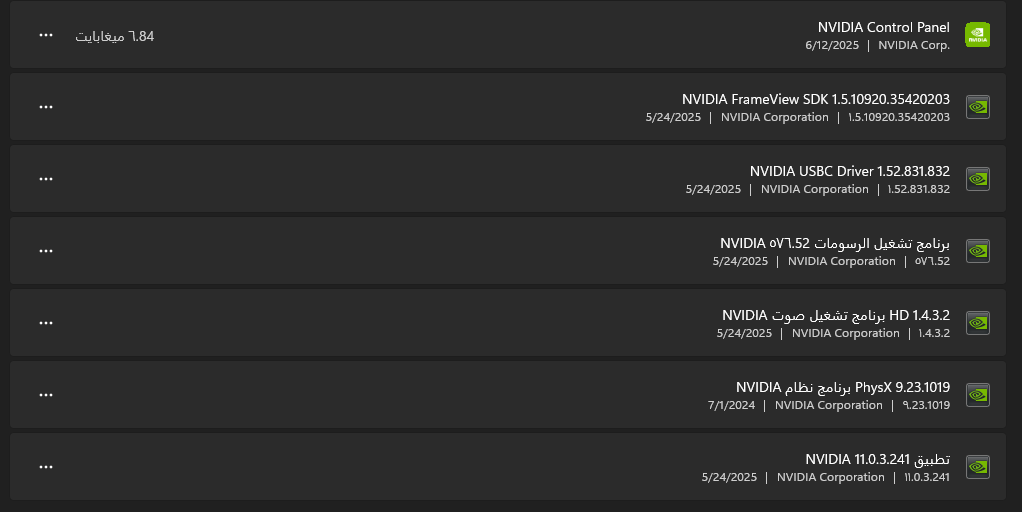Select the NVIDIA USBC Driver 1.52.831.832 title
Viewport: 1022px width, 512px height.
tap(850, 171)
